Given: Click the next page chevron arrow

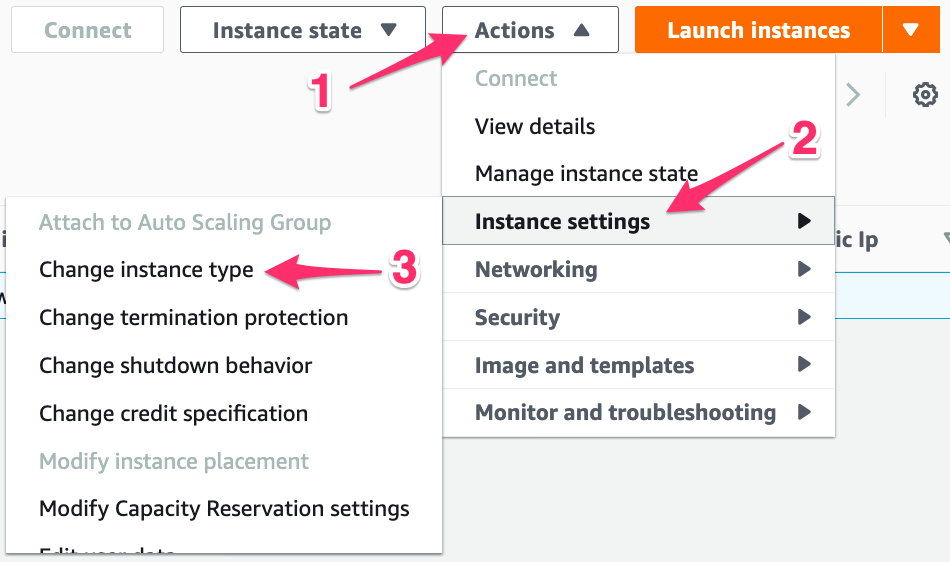Looking at the screenshot, I should 853,95.
